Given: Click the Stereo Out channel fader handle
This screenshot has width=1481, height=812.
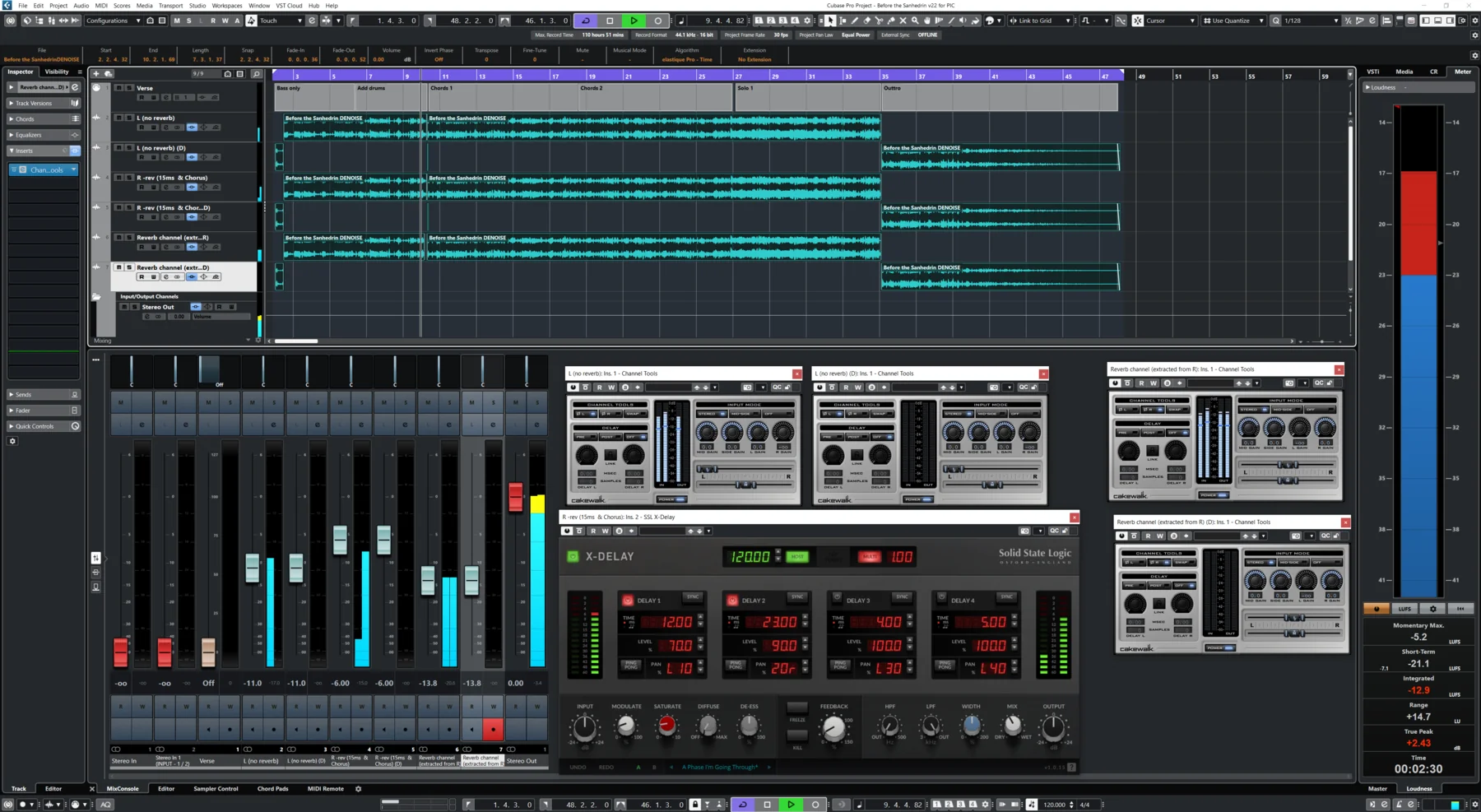Looking at the screenshot, I should point(516,496).
